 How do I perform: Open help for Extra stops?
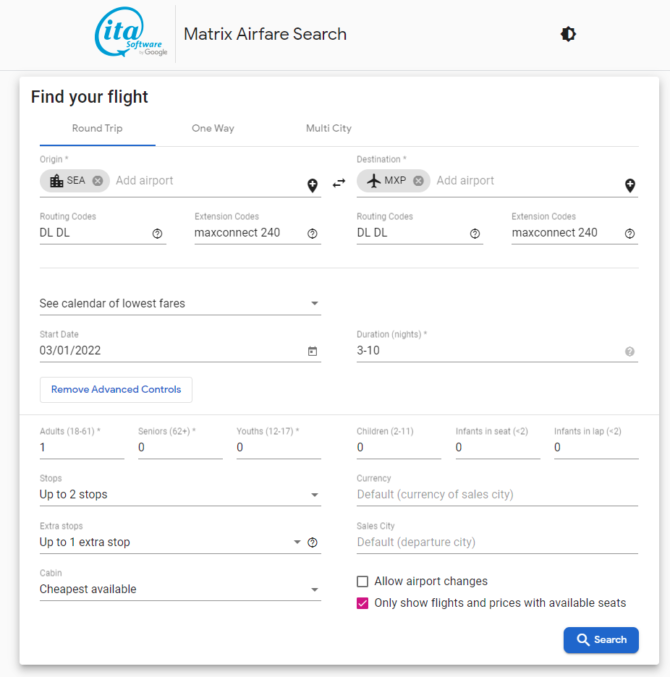(313, 542)
